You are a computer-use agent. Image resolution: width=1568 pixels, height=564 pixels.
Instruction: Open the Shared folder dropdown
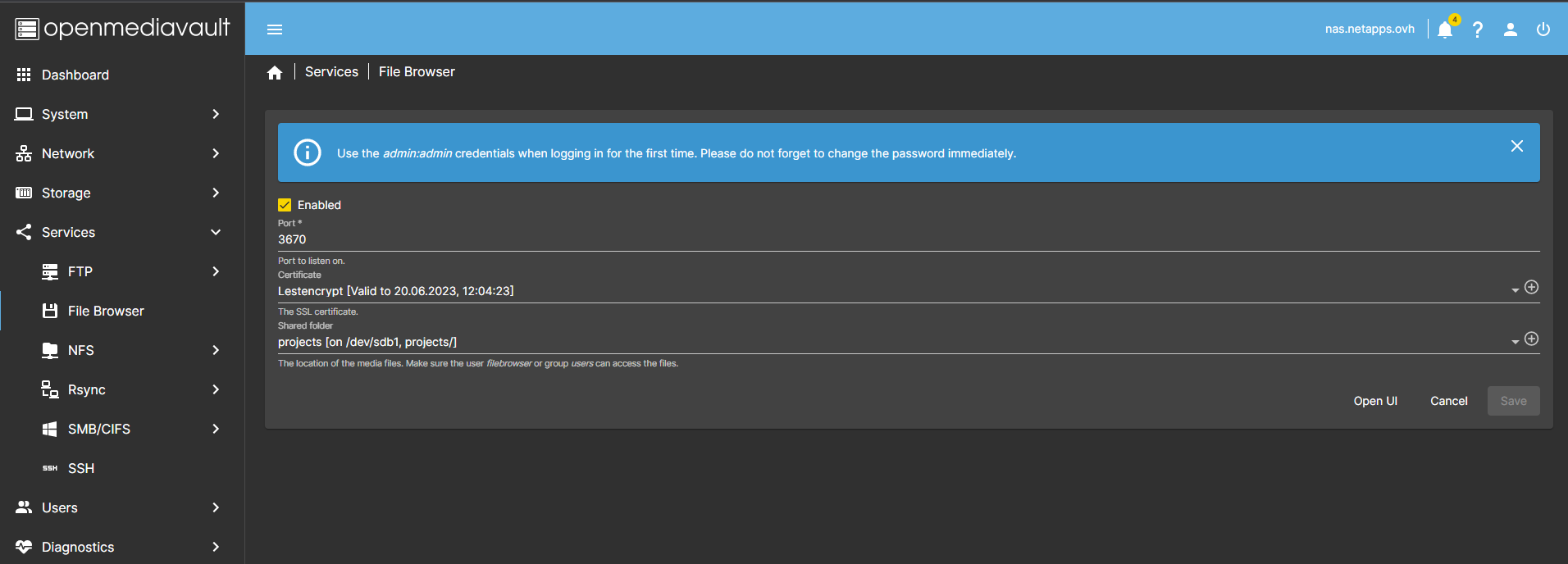pyautogui.click(x=1514, y=342)
